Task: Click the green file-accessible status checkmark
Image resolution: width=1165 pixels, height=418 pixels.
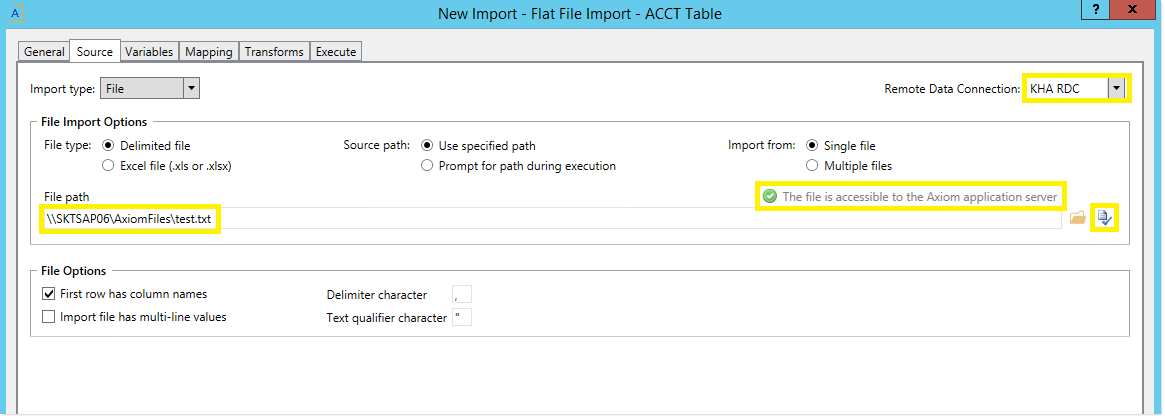Action: 770,197
